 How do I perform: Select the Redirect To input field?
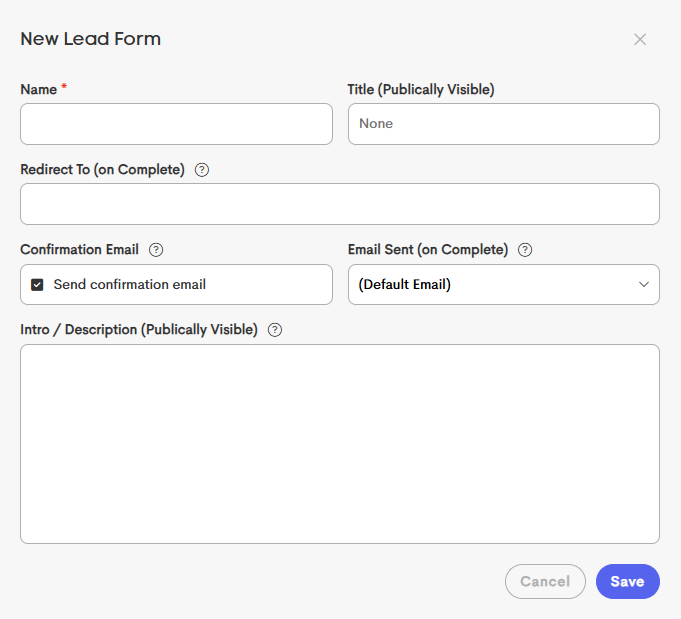click(340, 204)
